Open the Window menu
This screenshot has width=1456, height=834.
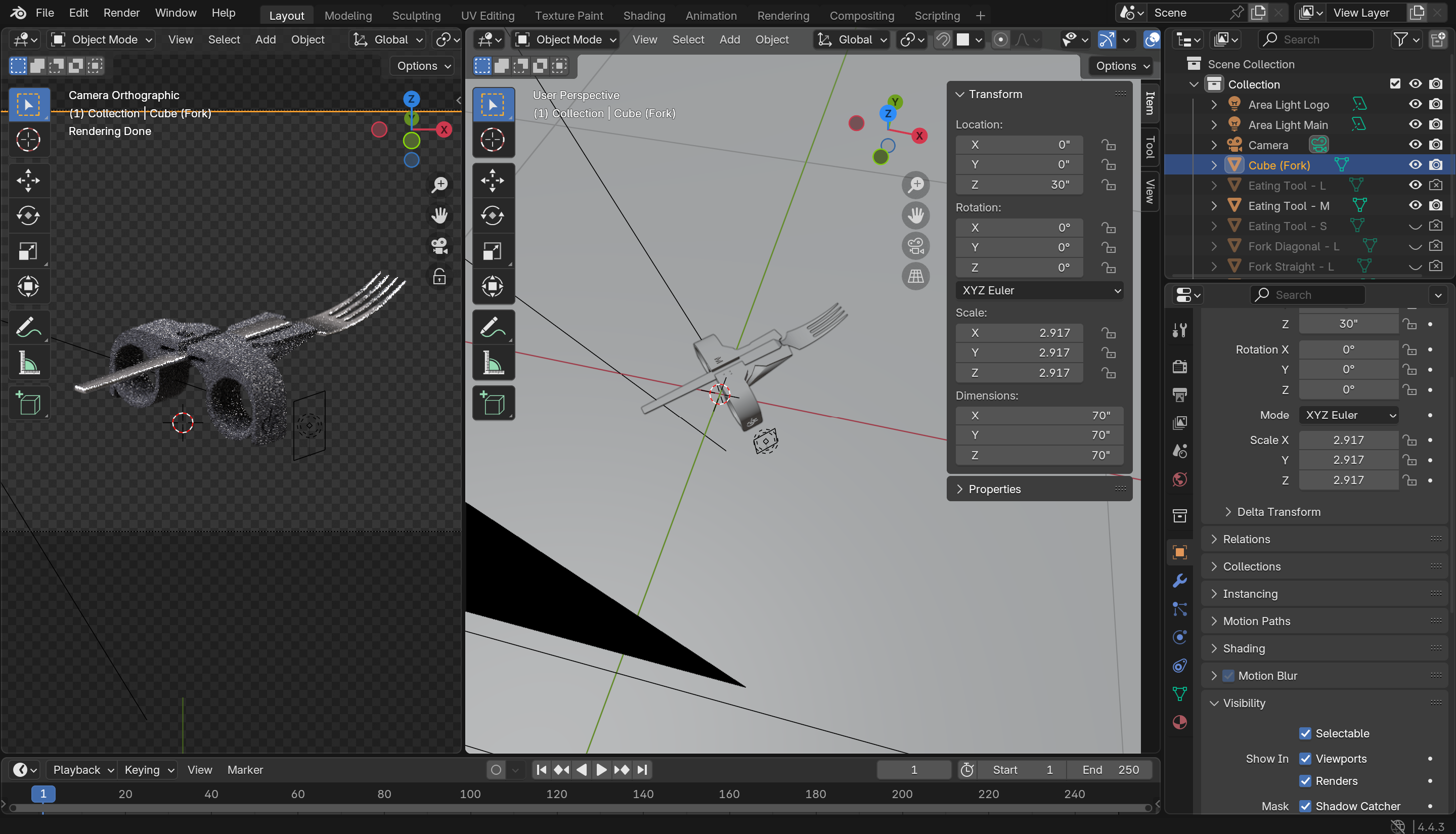(x=175, y=13)
